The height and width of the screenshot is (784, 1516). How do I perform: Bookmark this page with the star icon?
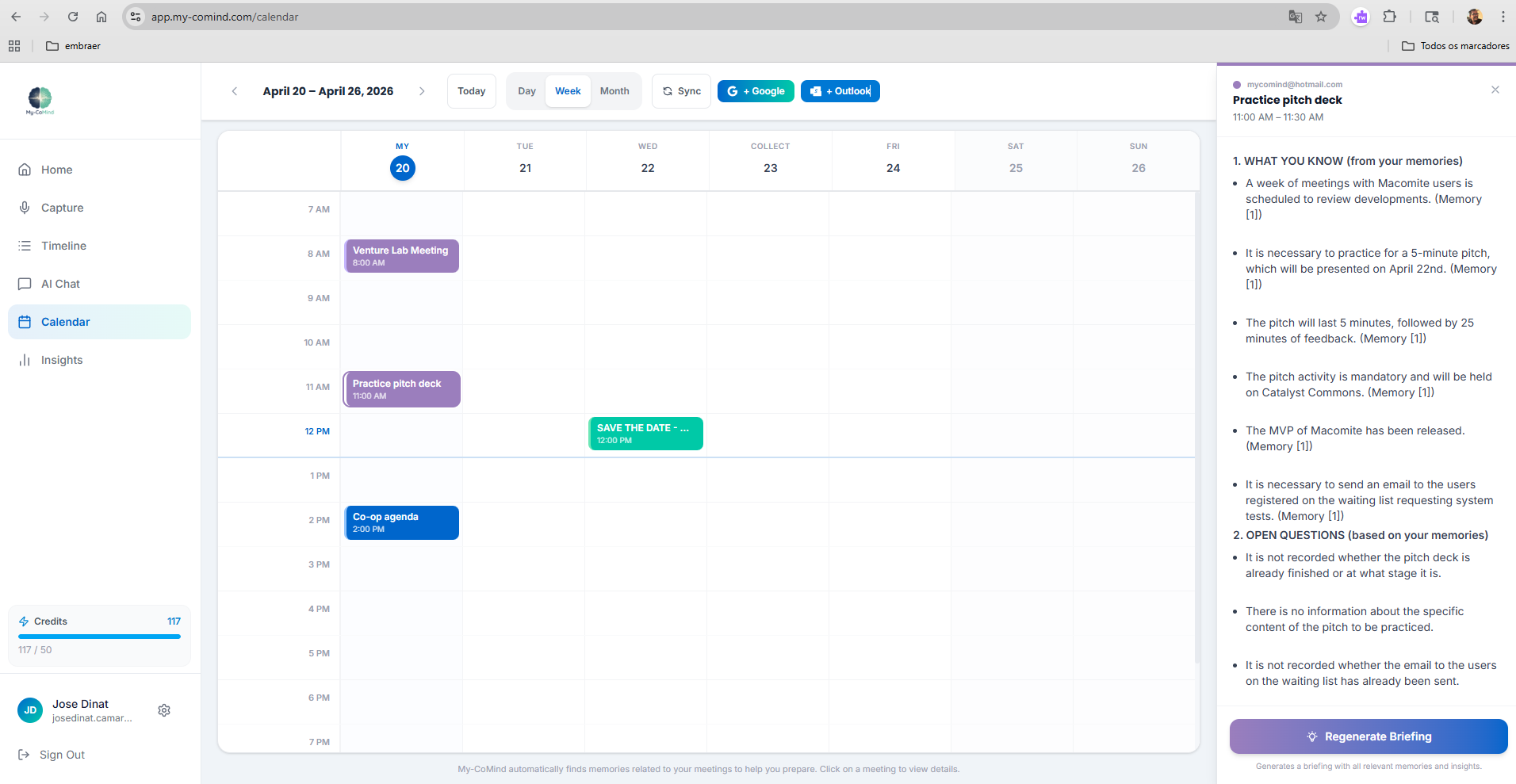pos(1320,17)
